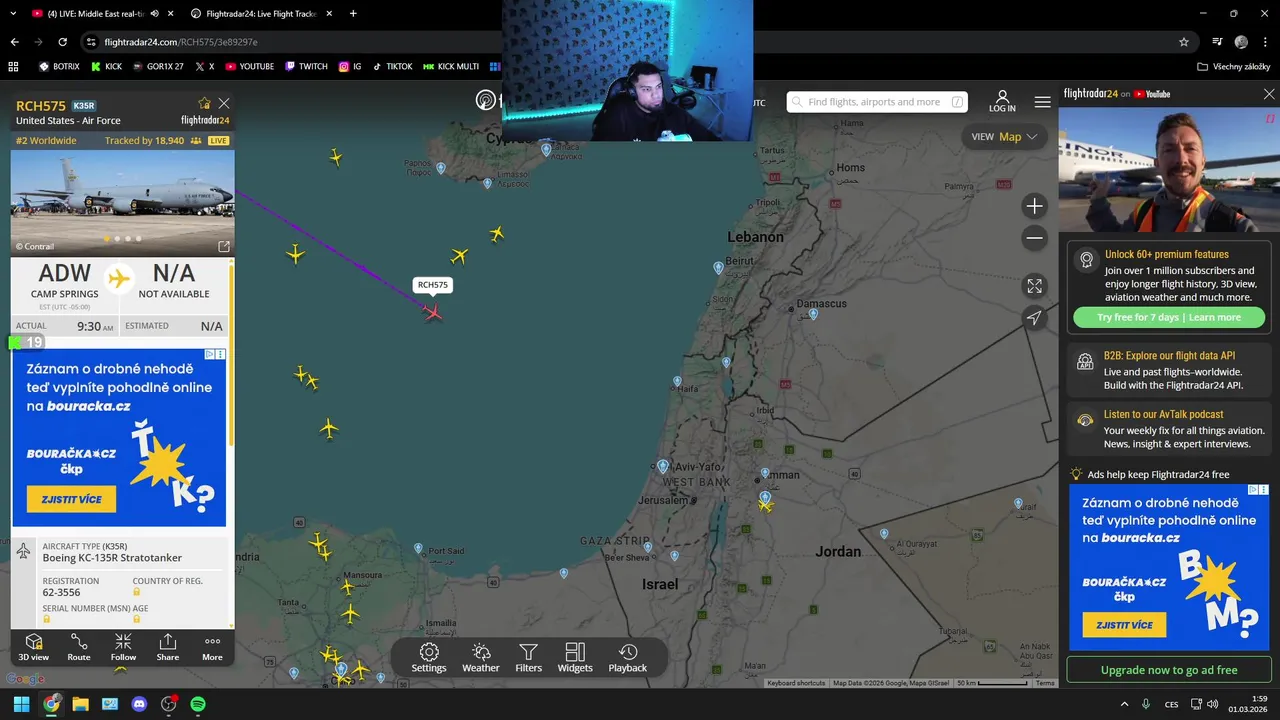The width and height of the screenshot is (1280, 720).
Task: Open the 3D view for RCH575
Action: click(x=33, y=647)
